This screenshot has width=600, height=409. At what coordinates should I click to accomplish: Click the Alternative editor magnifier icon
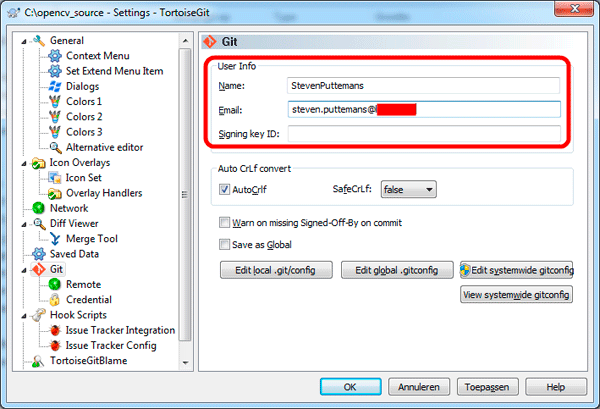(x=55, y=147)
